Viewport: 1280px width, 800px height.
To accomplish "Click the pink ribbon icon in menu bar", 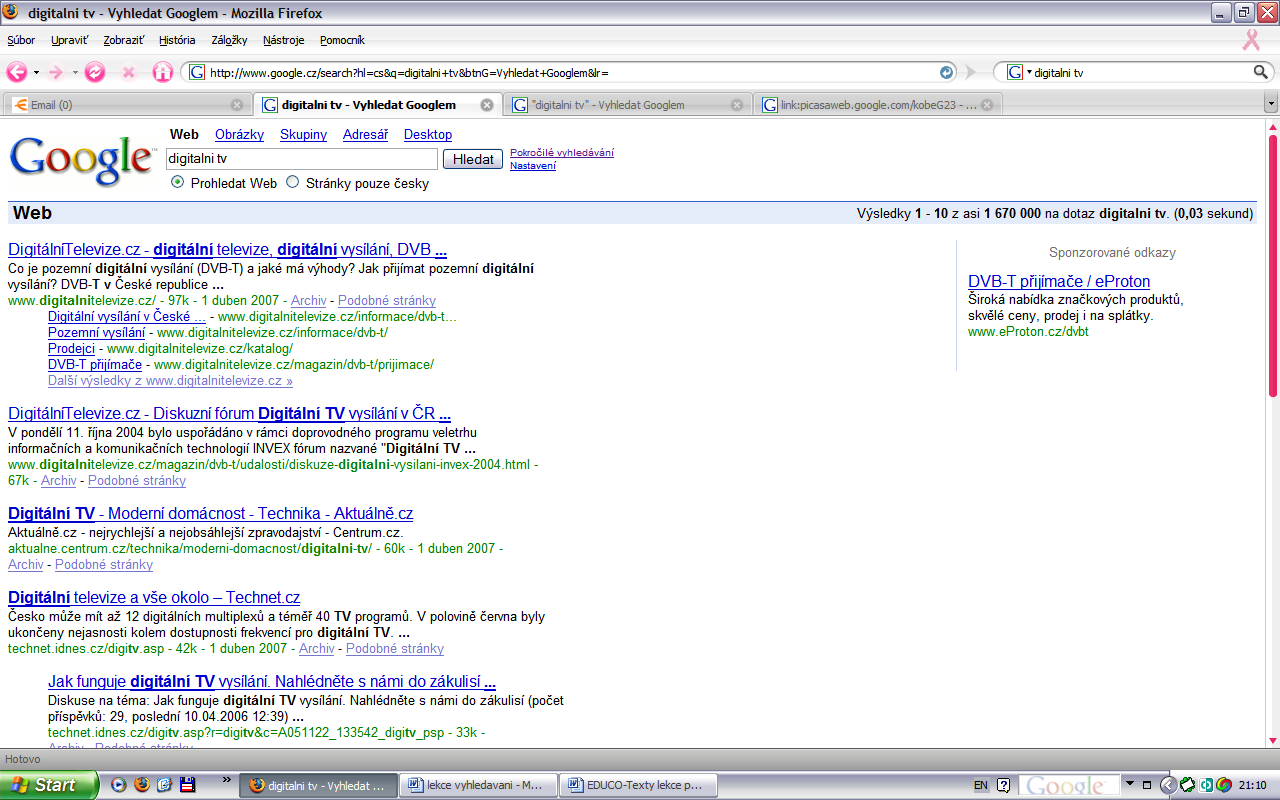I will tap(1250, 40).
